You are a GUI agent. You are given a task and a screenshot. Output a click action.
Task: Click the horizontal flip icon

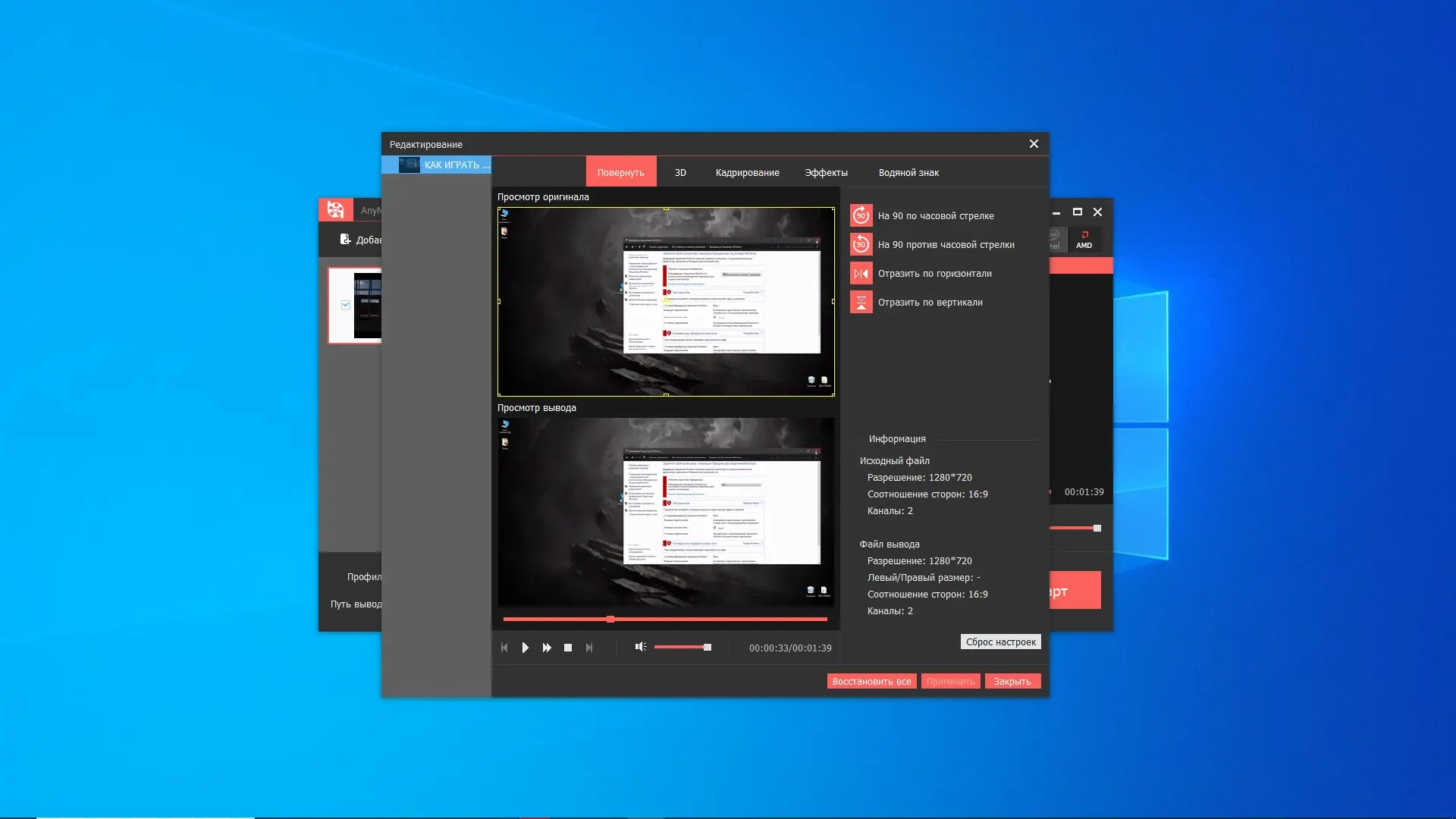(x=861, y=273)
